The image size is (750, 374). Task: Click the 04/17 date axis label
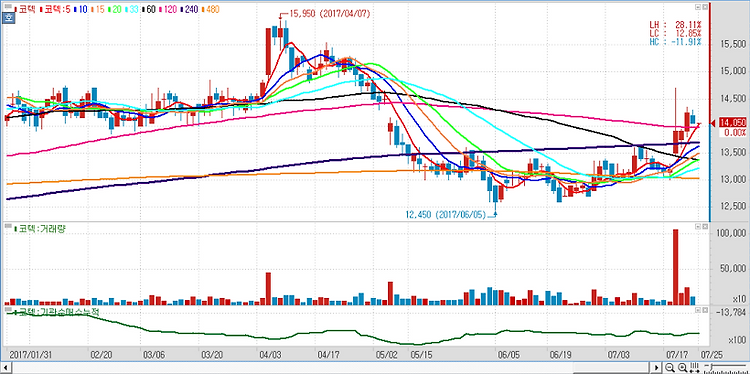click(328, 354)
